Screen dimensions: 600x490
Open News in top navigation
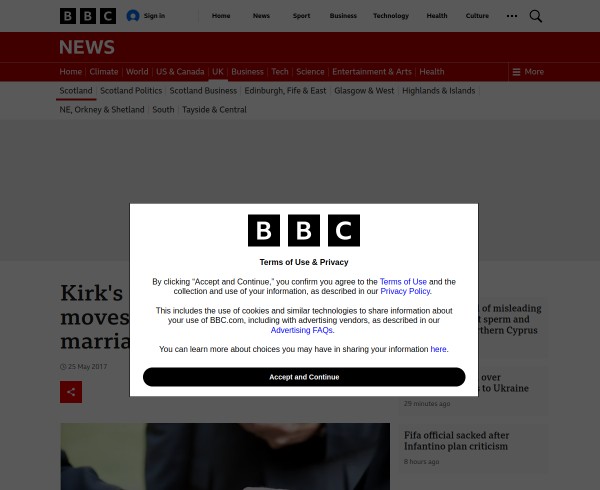coord(261,16)
